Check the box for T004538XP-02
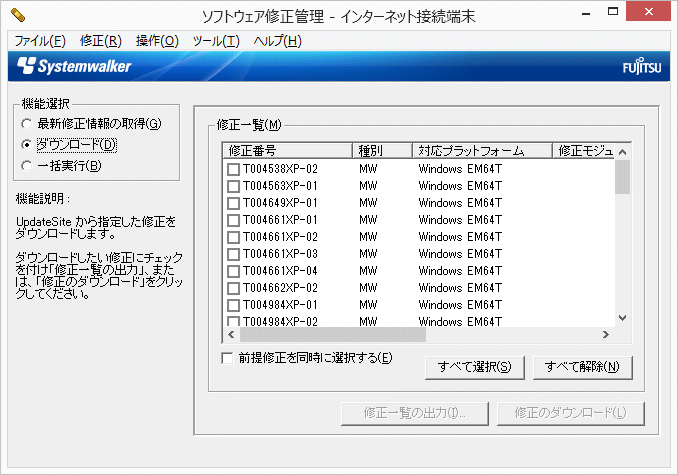The image size is (678, 475). point(233,169)
